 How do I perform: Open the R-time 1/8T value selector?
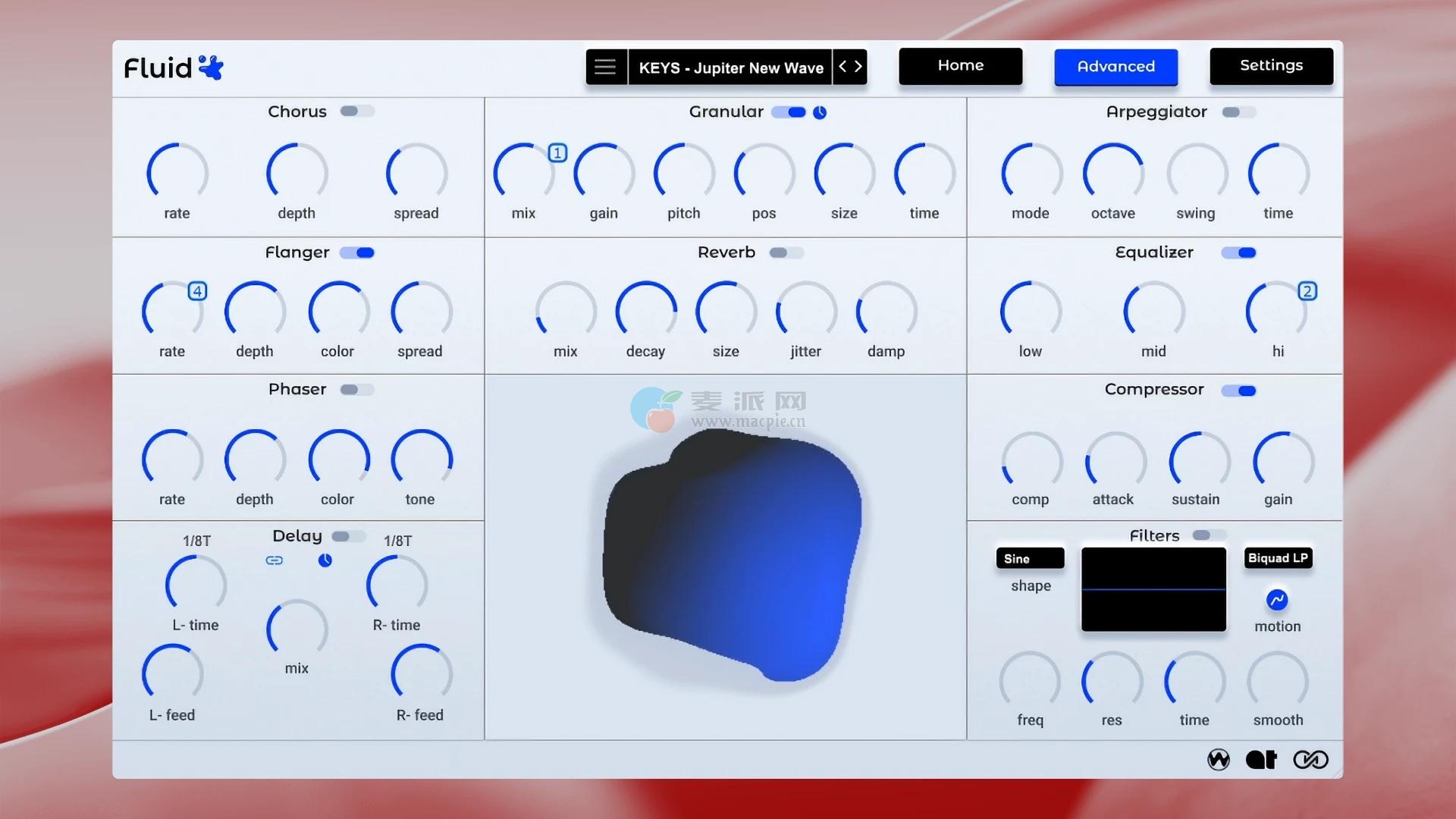(397, 541)
